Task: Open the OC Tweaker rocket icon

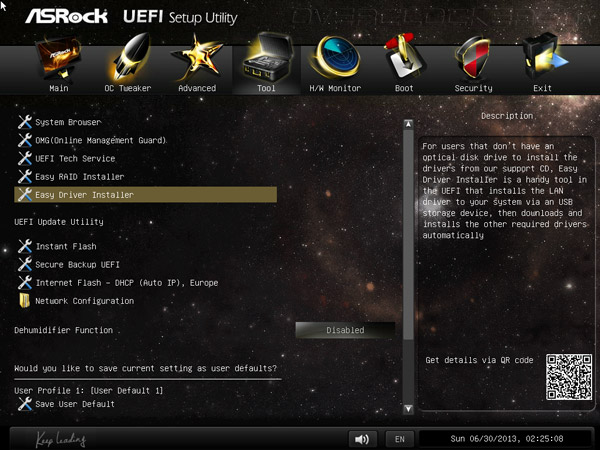Action: 129,57
